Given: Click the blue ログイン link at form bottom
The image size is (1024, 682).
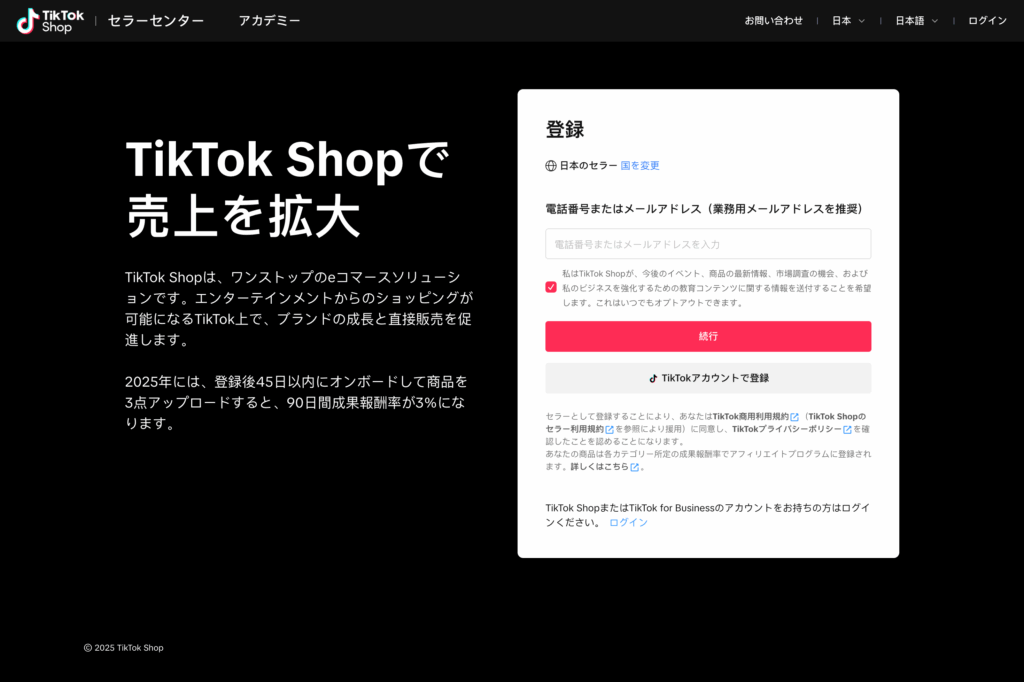Looking at the screenshot, I should point(628,523).
